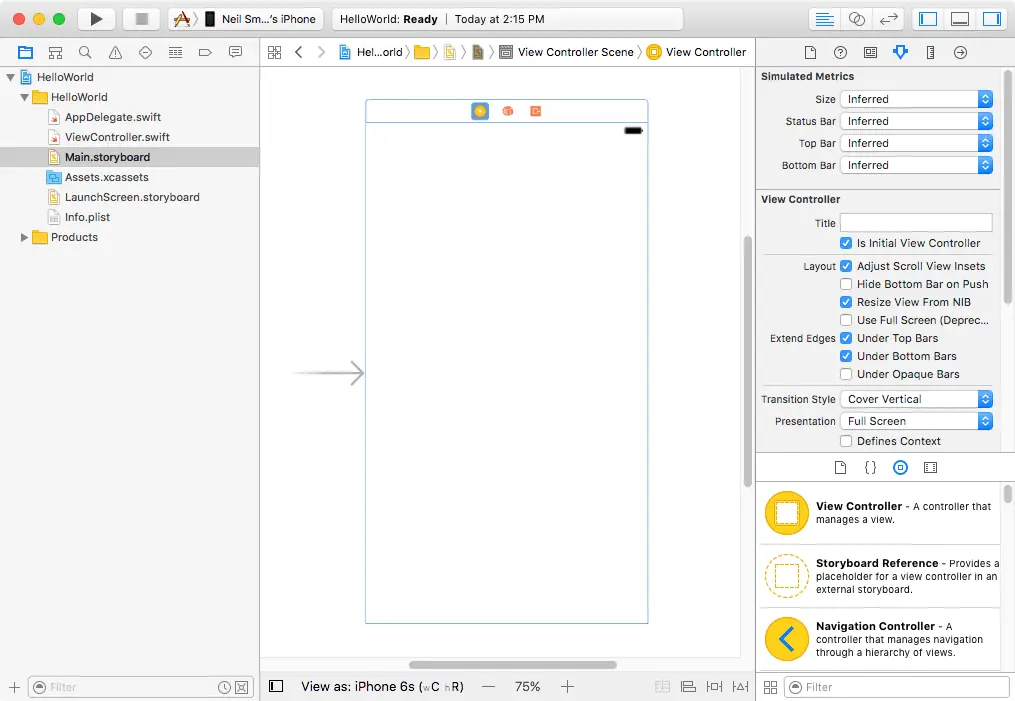Image resolution: width=1015 pixels, height=701 pixels.
Task: Click the Stop button in toolbar
Action: (141, 19)
